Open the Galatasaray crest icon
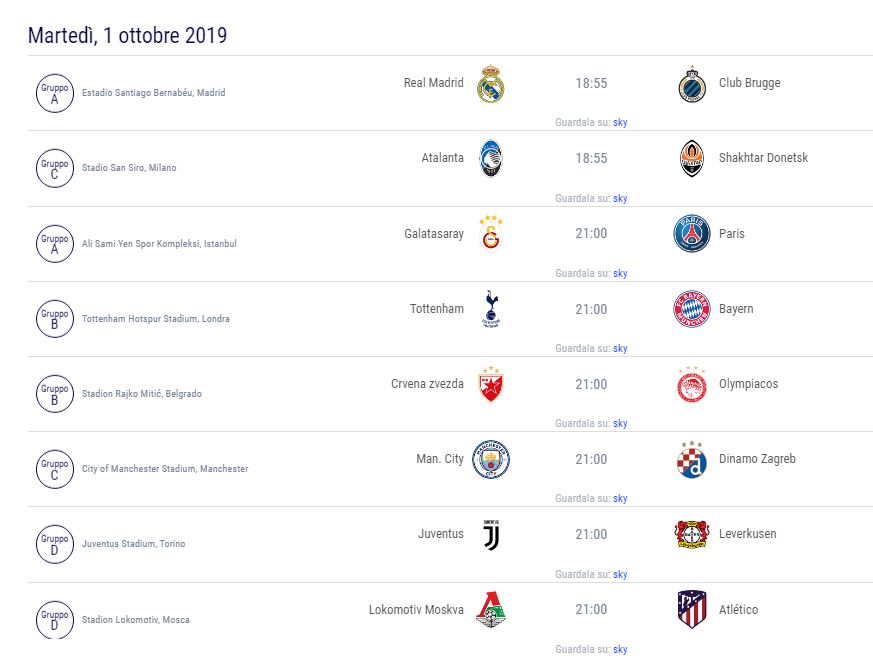The height and width of the screenshot is (661, 873). pos(491,234)
